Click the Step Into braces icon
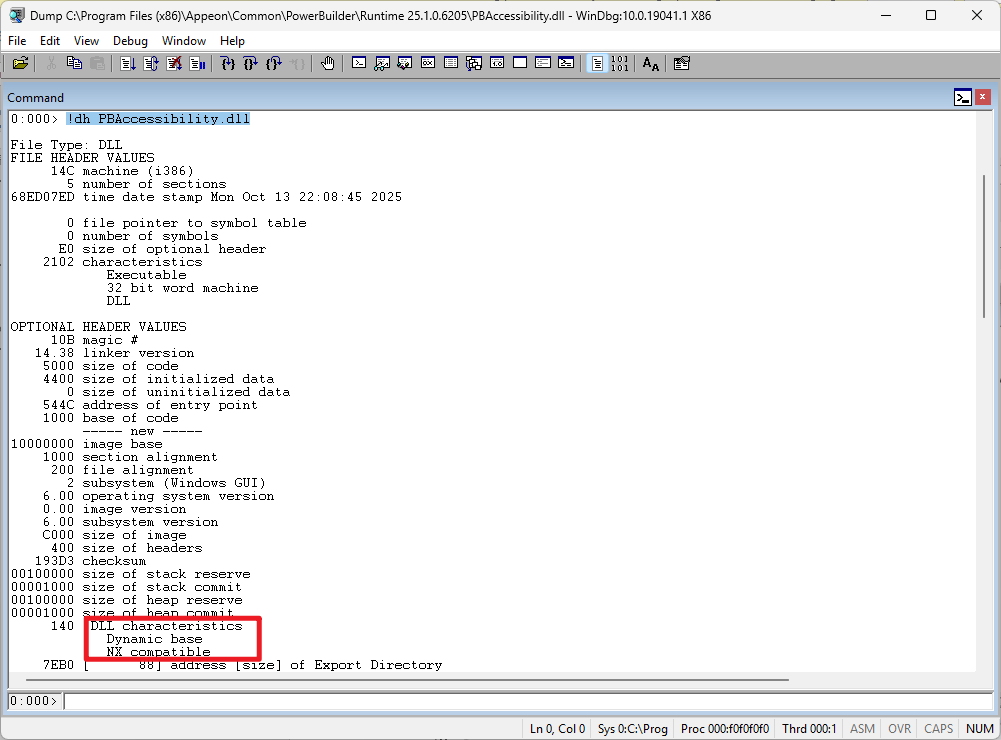This screenshot has height=740, width=1001. [228, 63]
